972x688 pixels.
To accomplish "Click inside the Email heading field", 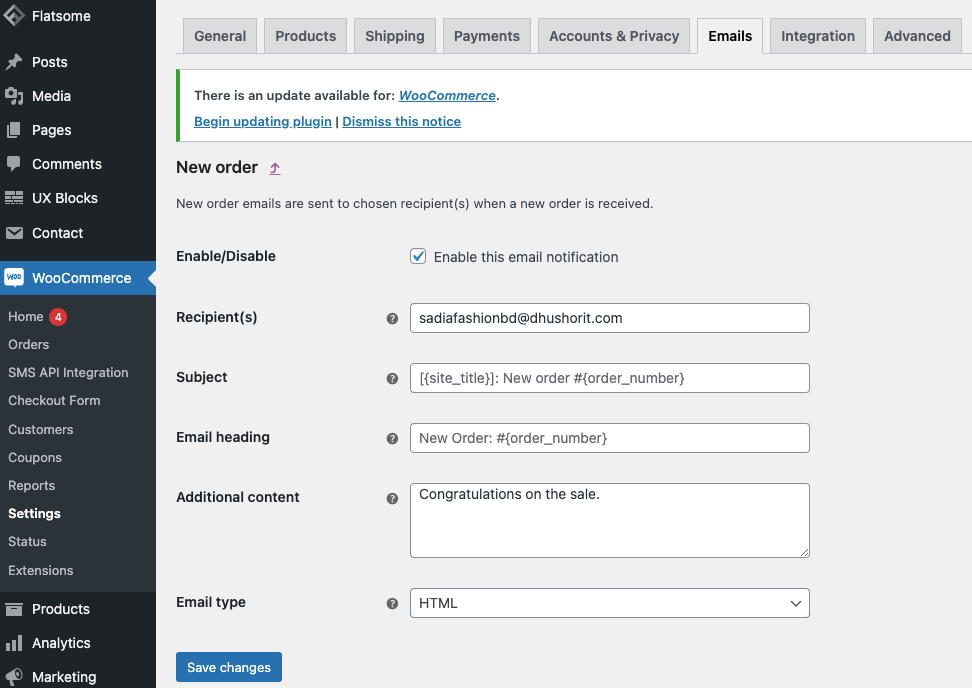I will (609, 438).
